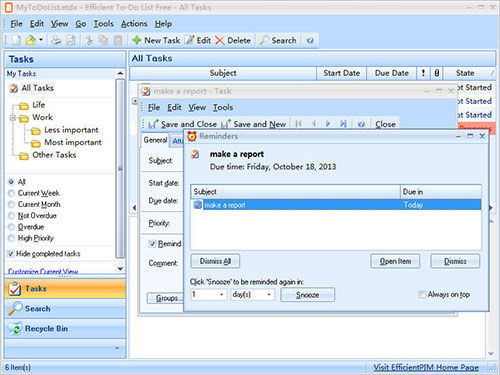The width and height of the screenshot is (500, 375).
Task: Sort by priority exclamation column icon
Action: point(423,73)
